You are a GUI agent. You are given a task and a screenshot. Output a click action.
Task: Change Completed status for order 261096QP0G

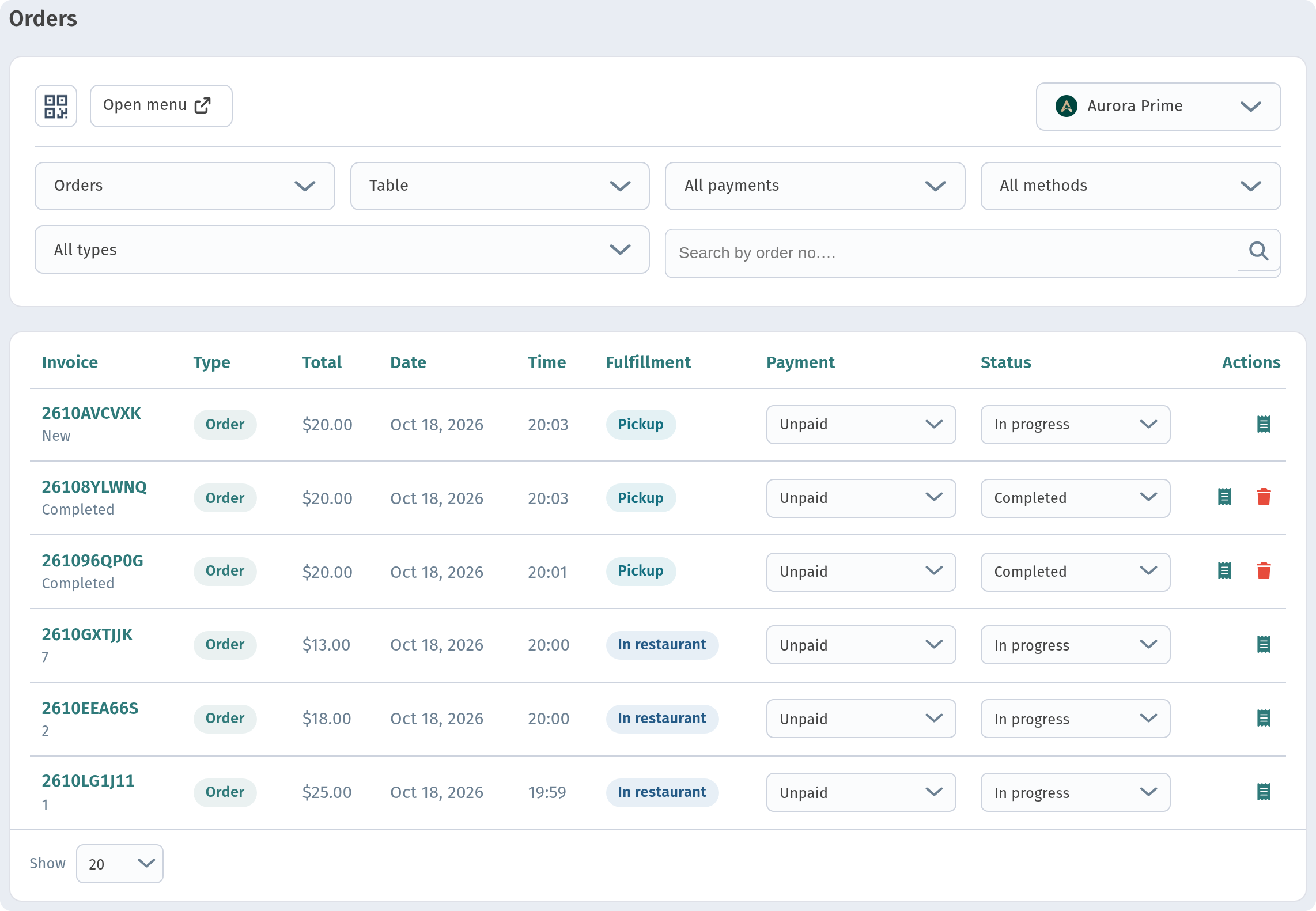tap(1076, 572)
